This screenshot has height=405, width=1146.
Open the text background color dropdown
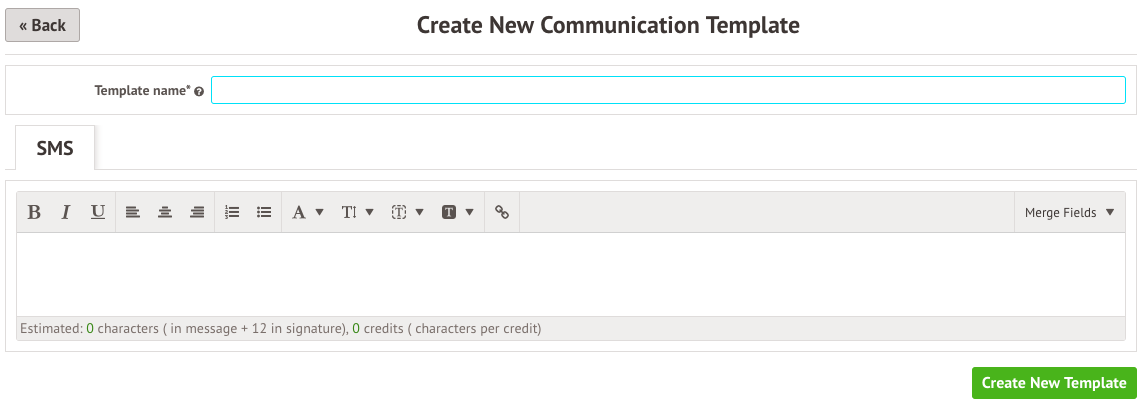tap(458, 213)
